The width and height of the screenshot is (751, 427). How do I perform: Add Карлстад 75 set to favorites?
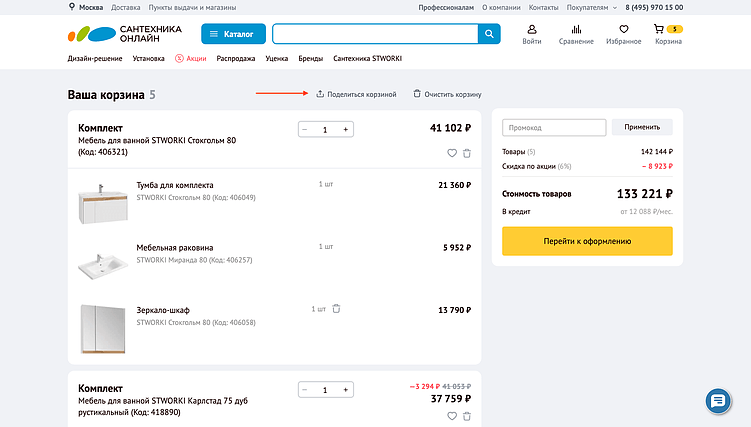click(452, 416)
